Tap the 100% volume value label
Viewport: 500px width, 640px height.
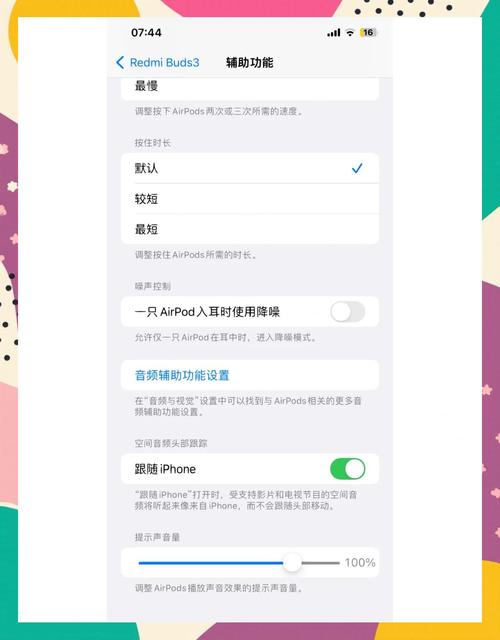pos(360,563)
